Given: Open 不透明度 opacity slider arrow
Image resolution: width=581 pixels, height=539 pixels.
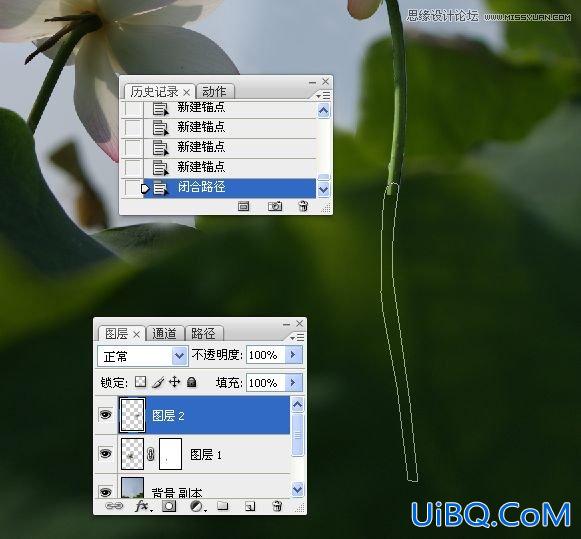Looking at the screenshot, I should (293, 355).
